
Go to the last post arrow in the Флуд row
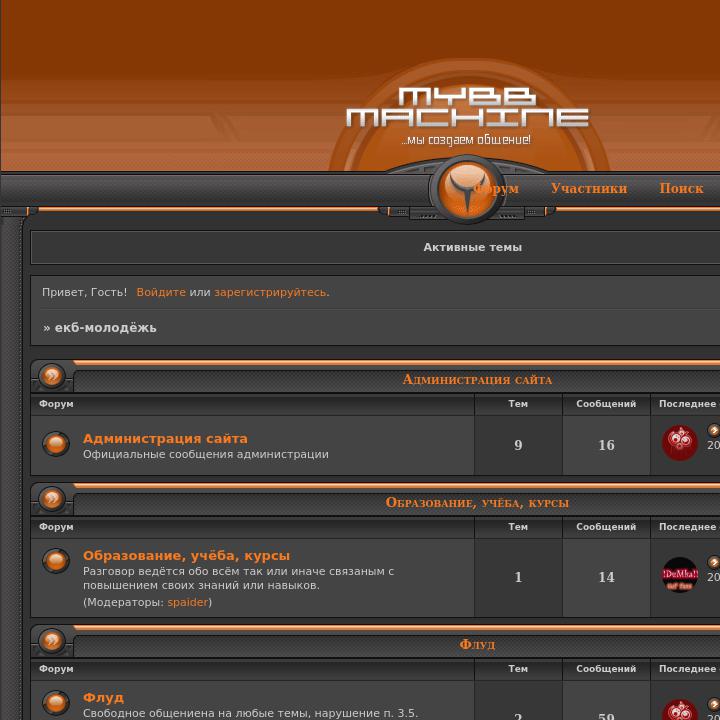(714, 703)
